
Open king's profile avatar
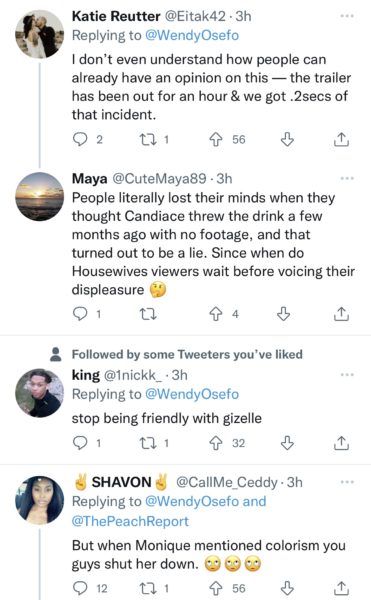point(39,393)
